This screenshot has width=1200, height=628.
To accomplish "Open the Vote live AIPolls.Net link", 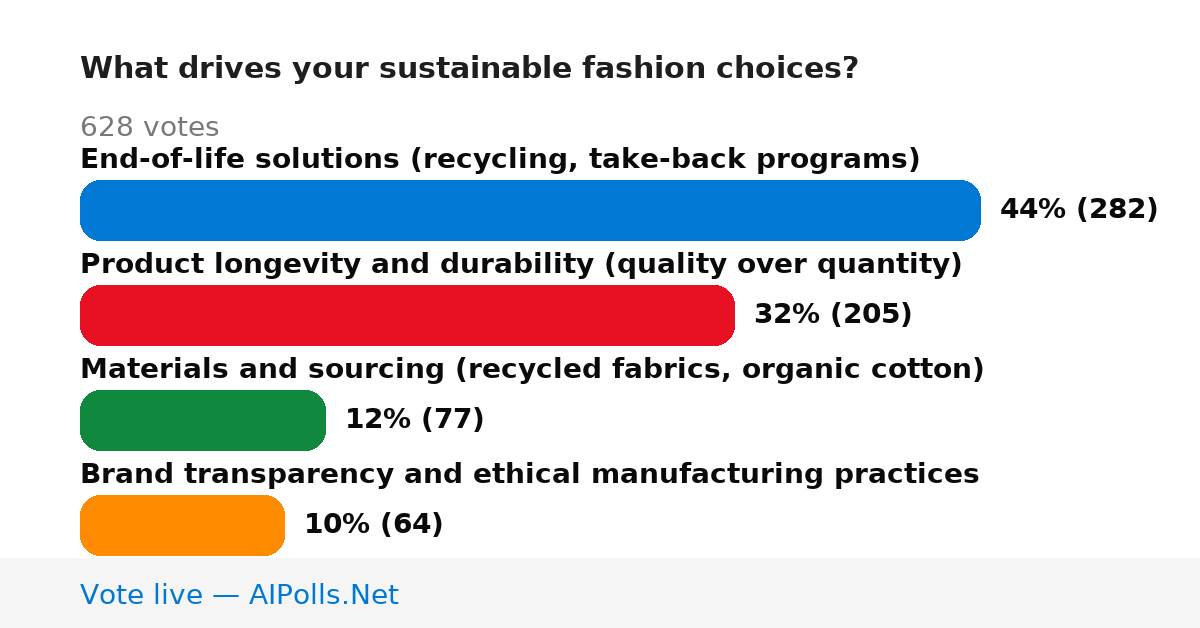I will pos(239,595).
